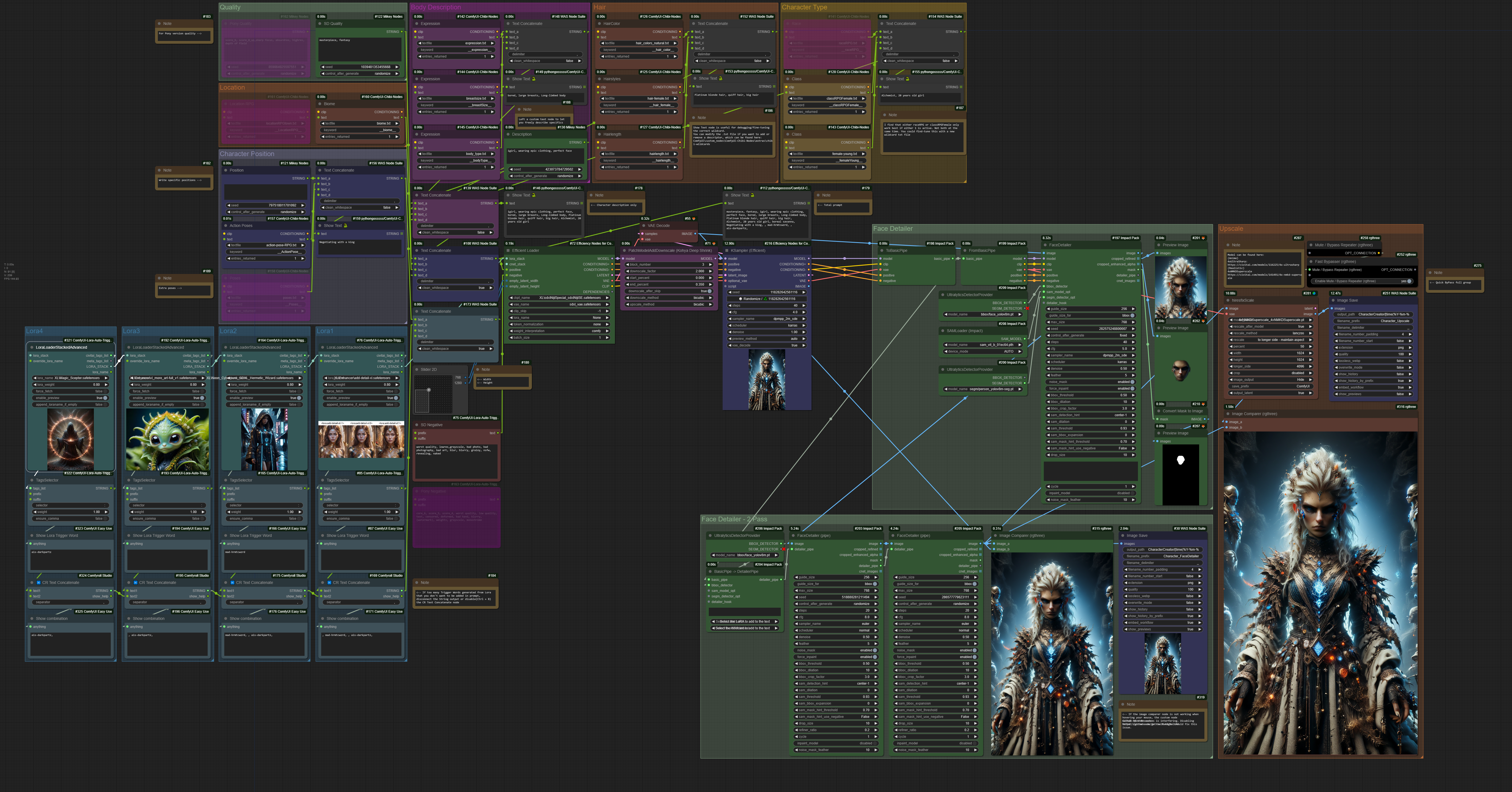Collapse the KSampler (Efficient) node via title square
Viewport: 1512px width, 792px height.
(x=727, y=250)
